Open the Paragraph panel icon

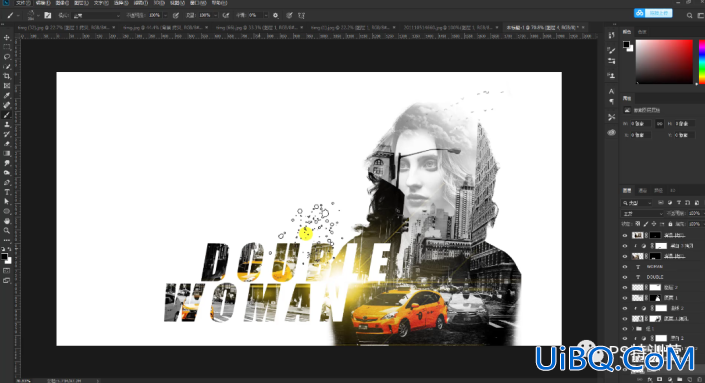611,102
